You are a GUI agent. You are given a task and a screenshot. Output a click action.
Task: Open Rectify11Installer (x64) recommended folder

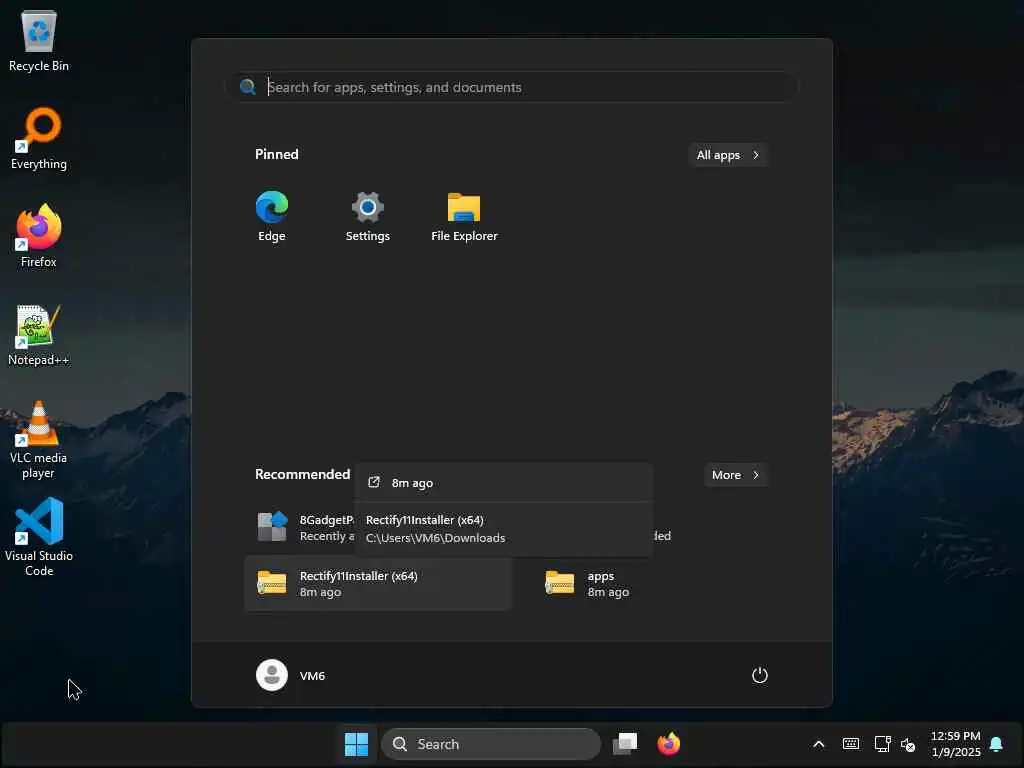coord(377,583)
